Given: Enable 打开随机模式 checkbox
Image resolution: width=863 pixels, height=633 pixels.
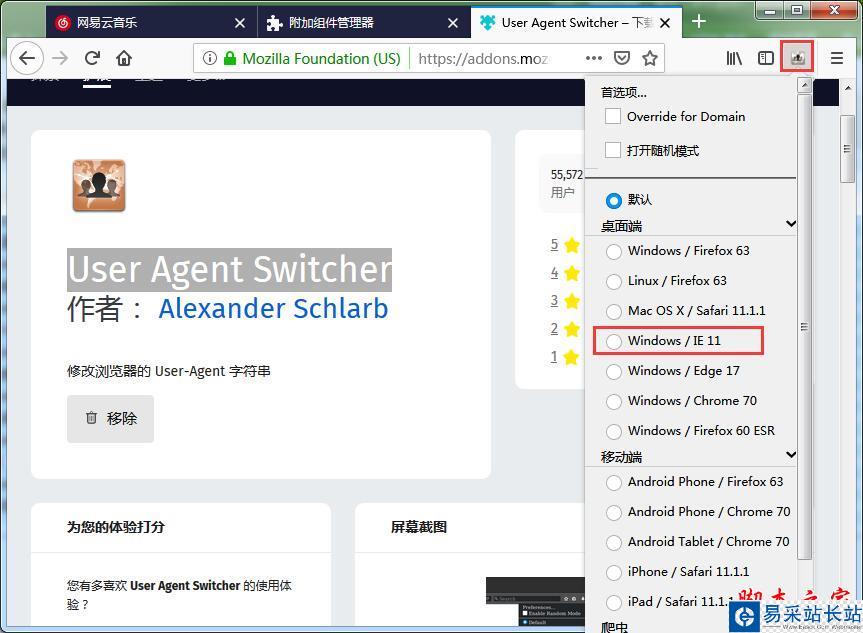Looking at the screenshot, I should pyautogui.click(x=613, y=150).
